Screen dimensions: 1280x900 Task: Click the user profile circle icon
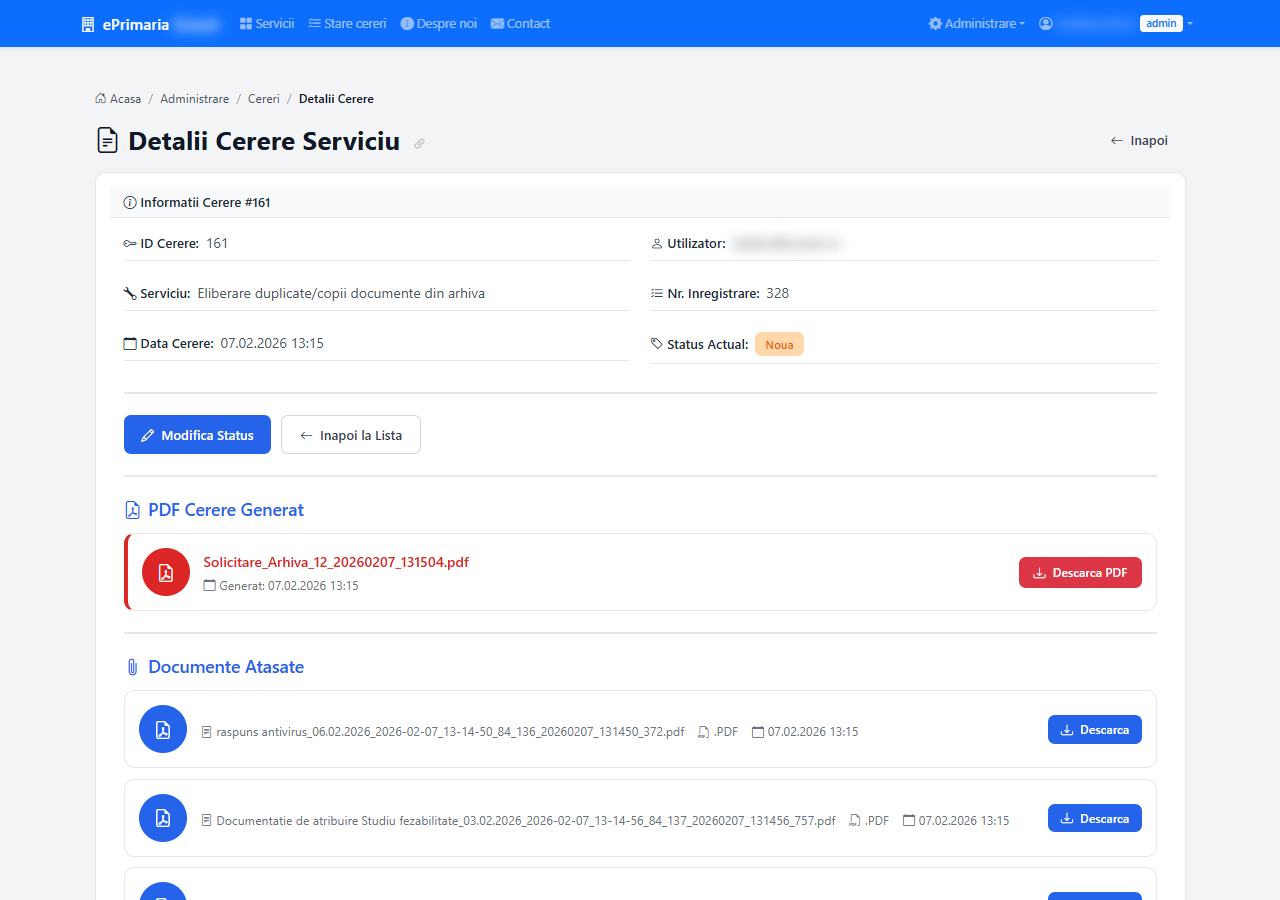tap(1046, 23)
